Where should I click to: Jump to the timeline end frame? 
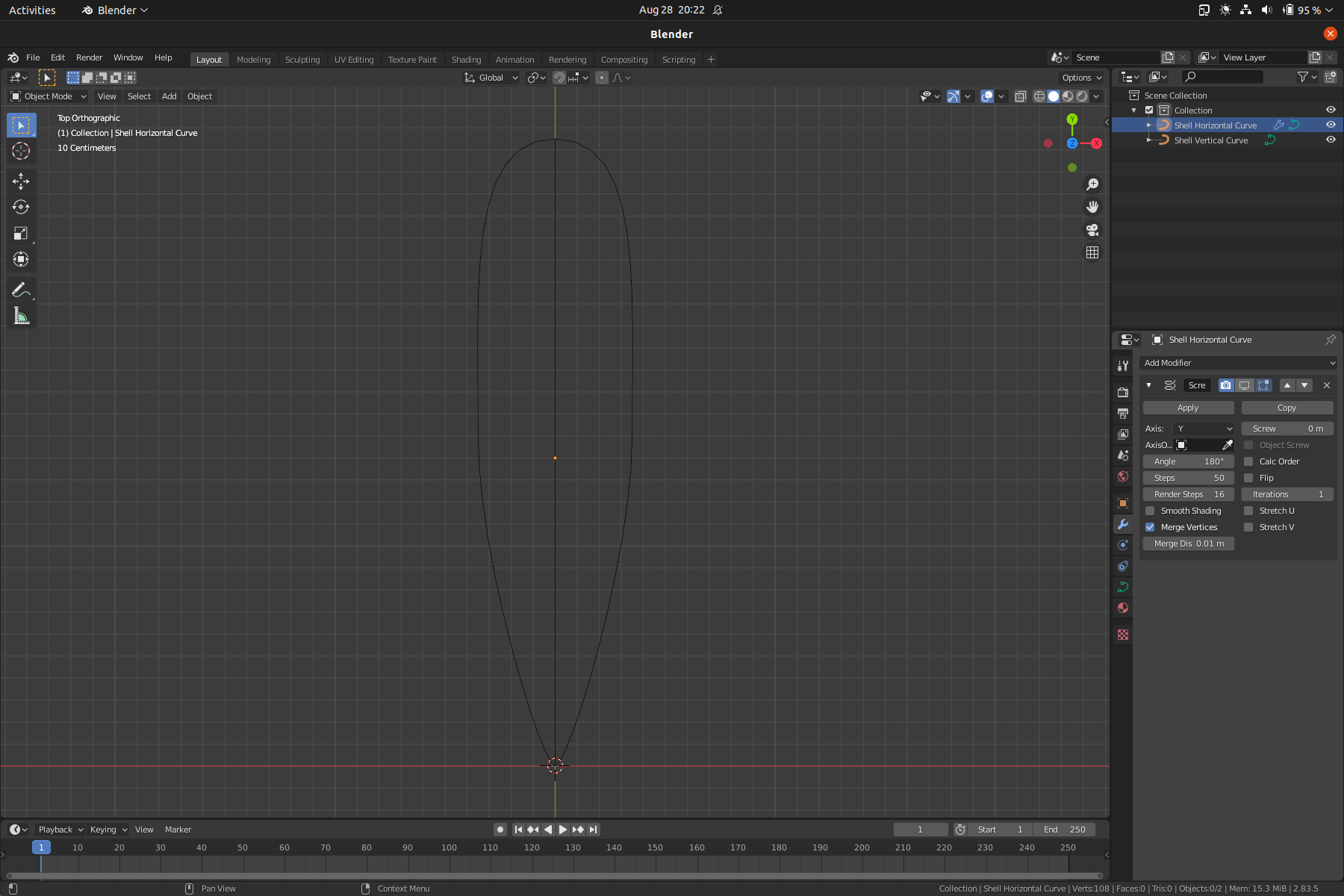(x=593, y=830)
